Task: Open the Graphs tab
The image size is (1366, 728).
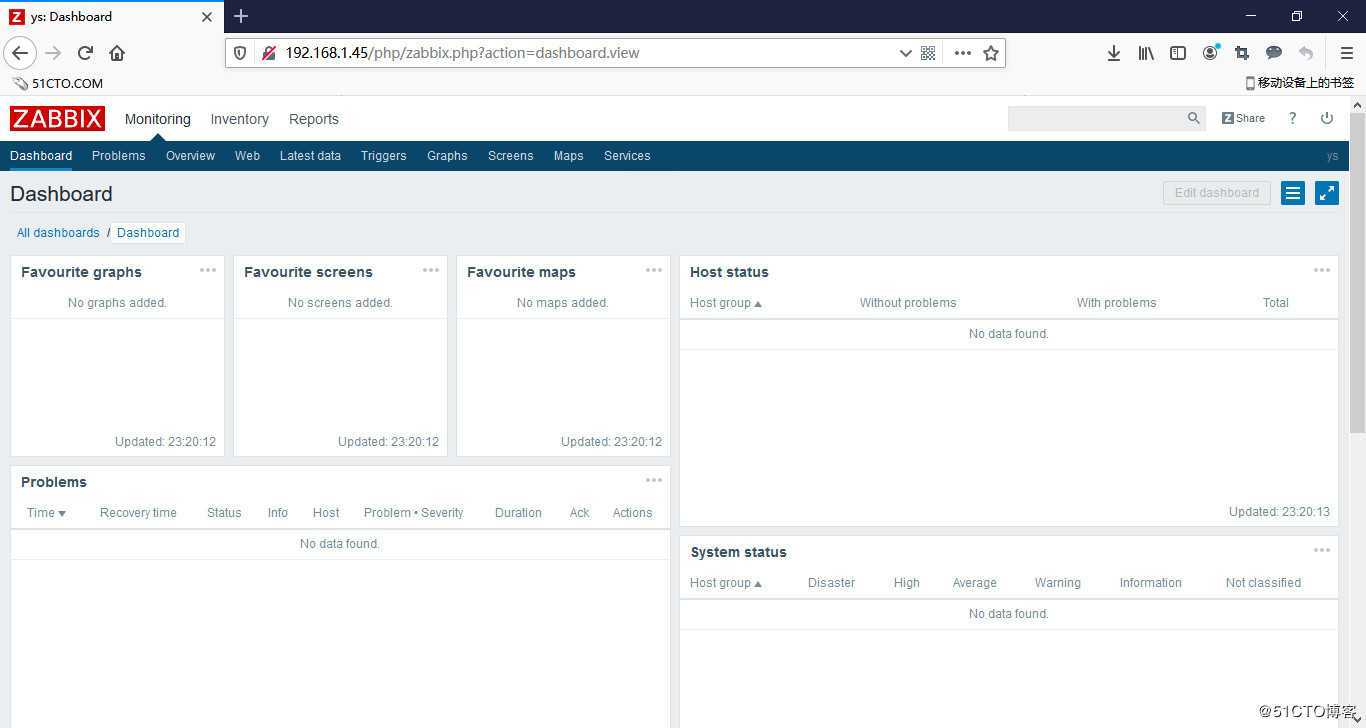Action: 447,156
